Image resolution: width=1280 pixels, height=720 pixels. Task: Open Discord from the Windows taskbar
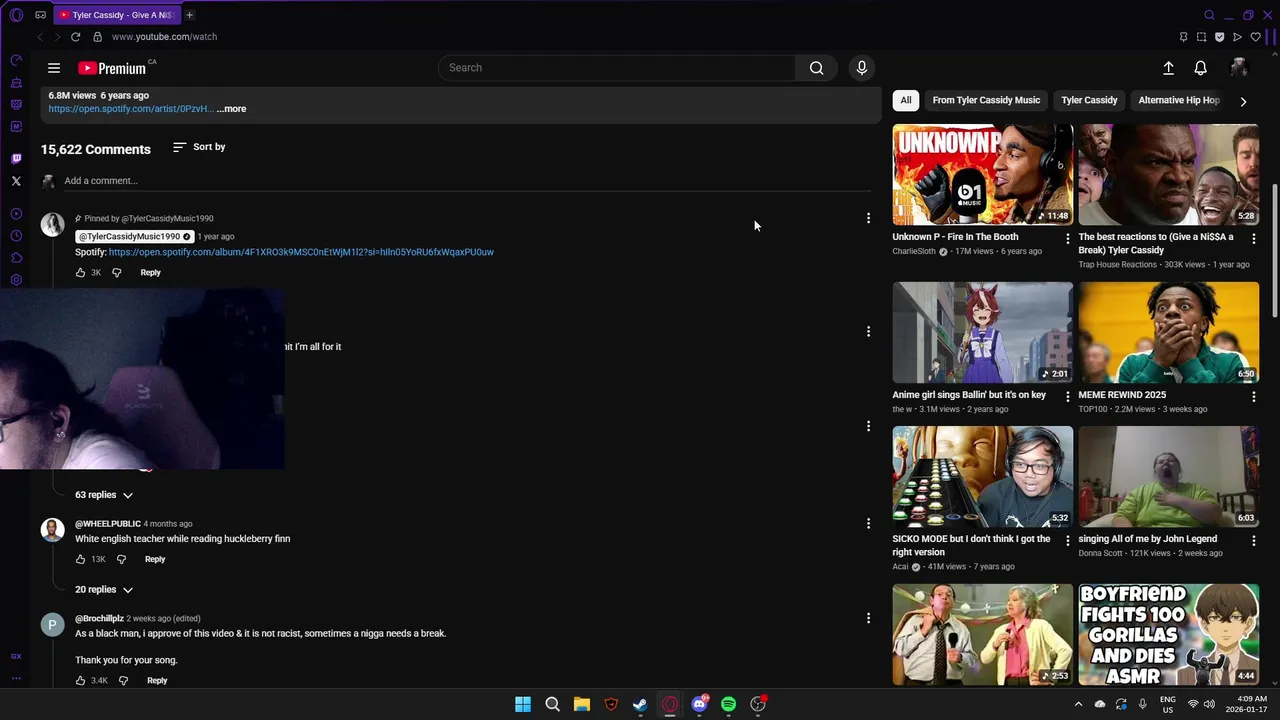699,704
